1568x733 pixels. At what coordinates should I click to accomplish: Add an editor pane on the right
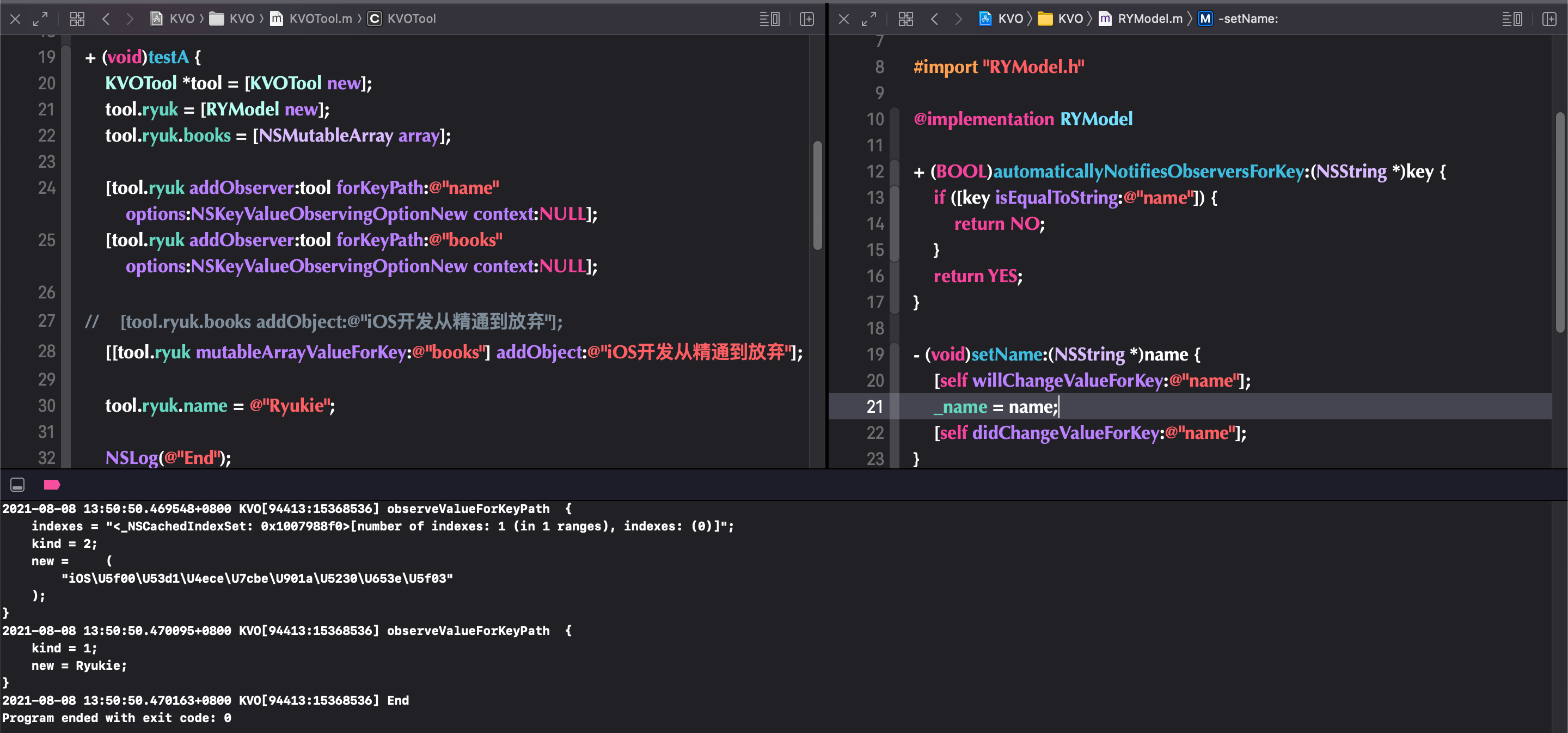1549,19
